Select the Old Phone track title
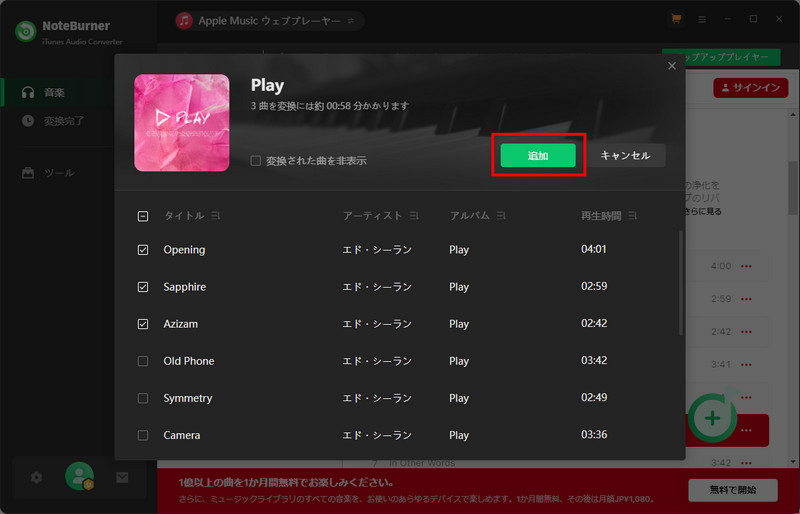The height and width of the screenshot is (514, 800). coord(189,361)
